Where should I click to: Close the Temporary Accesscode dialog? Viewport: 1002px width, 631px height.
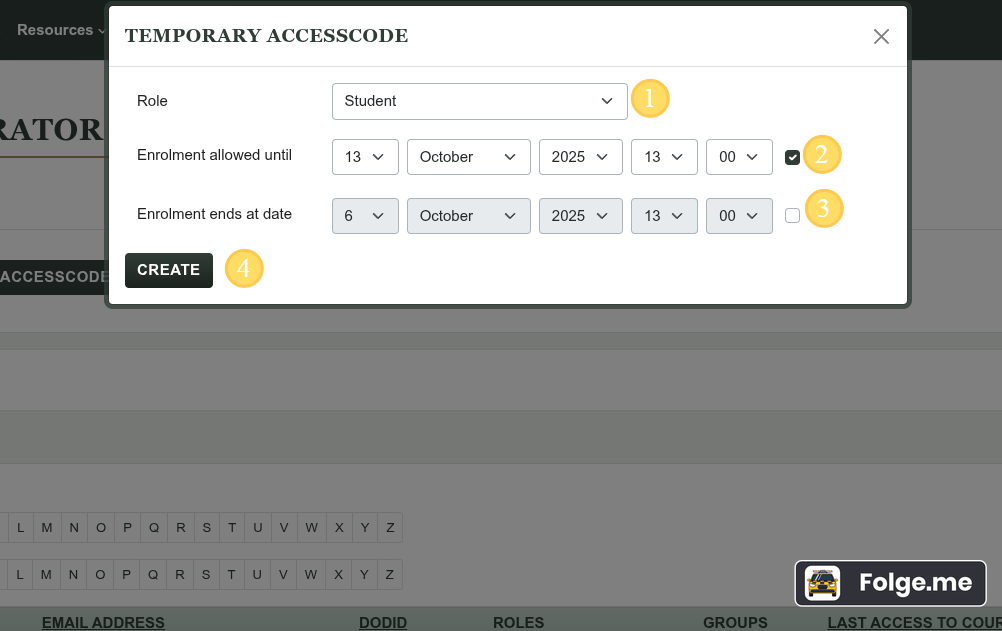[881, 37]
